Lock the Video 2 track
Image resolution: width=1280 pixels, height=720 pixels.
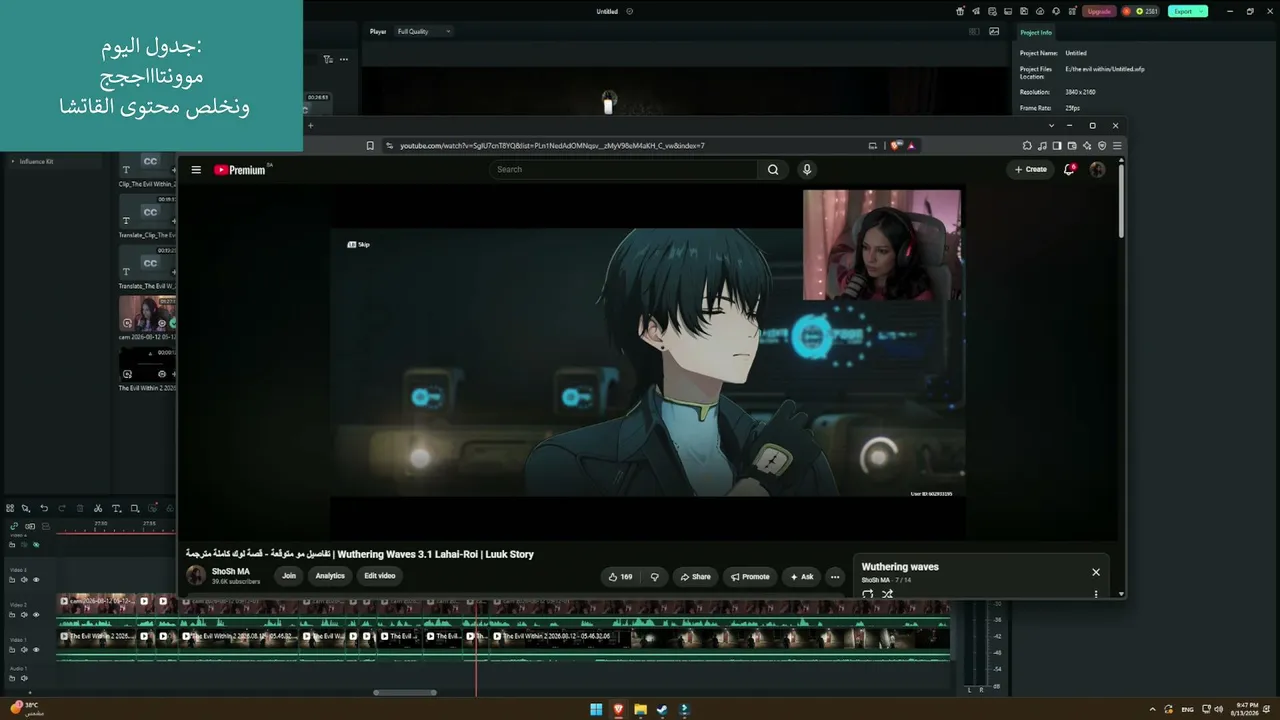pyautogui.click(x=12, y=615)
